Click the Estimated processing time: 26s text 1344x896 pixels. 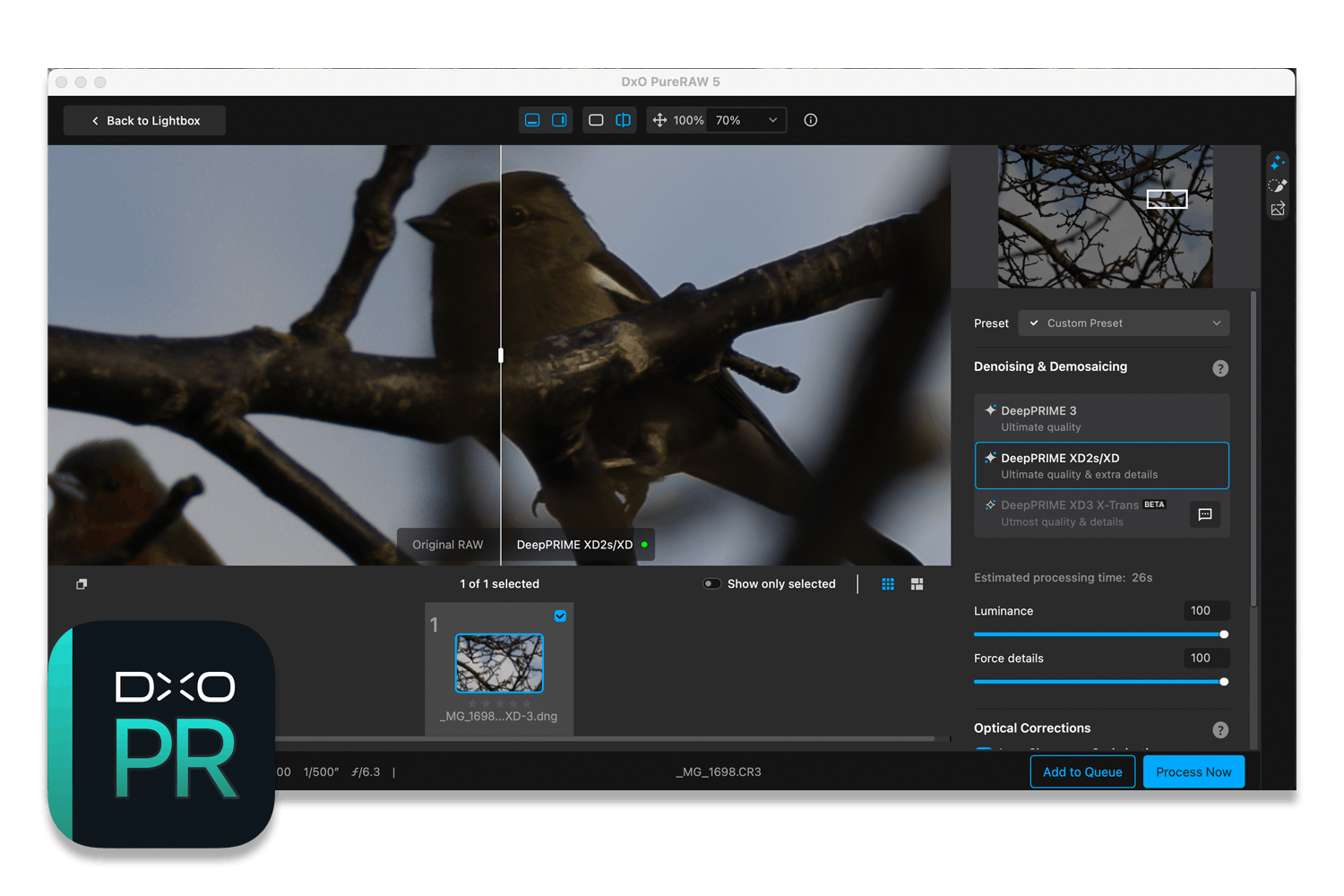coord(1064,578)
